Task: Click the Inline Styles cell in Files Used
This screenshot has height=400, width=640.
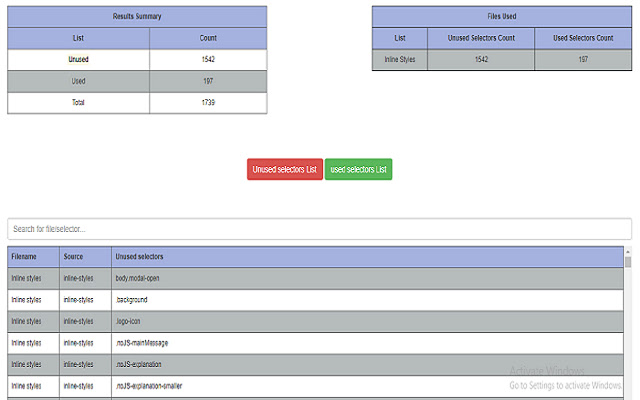Action: point(400,60)
